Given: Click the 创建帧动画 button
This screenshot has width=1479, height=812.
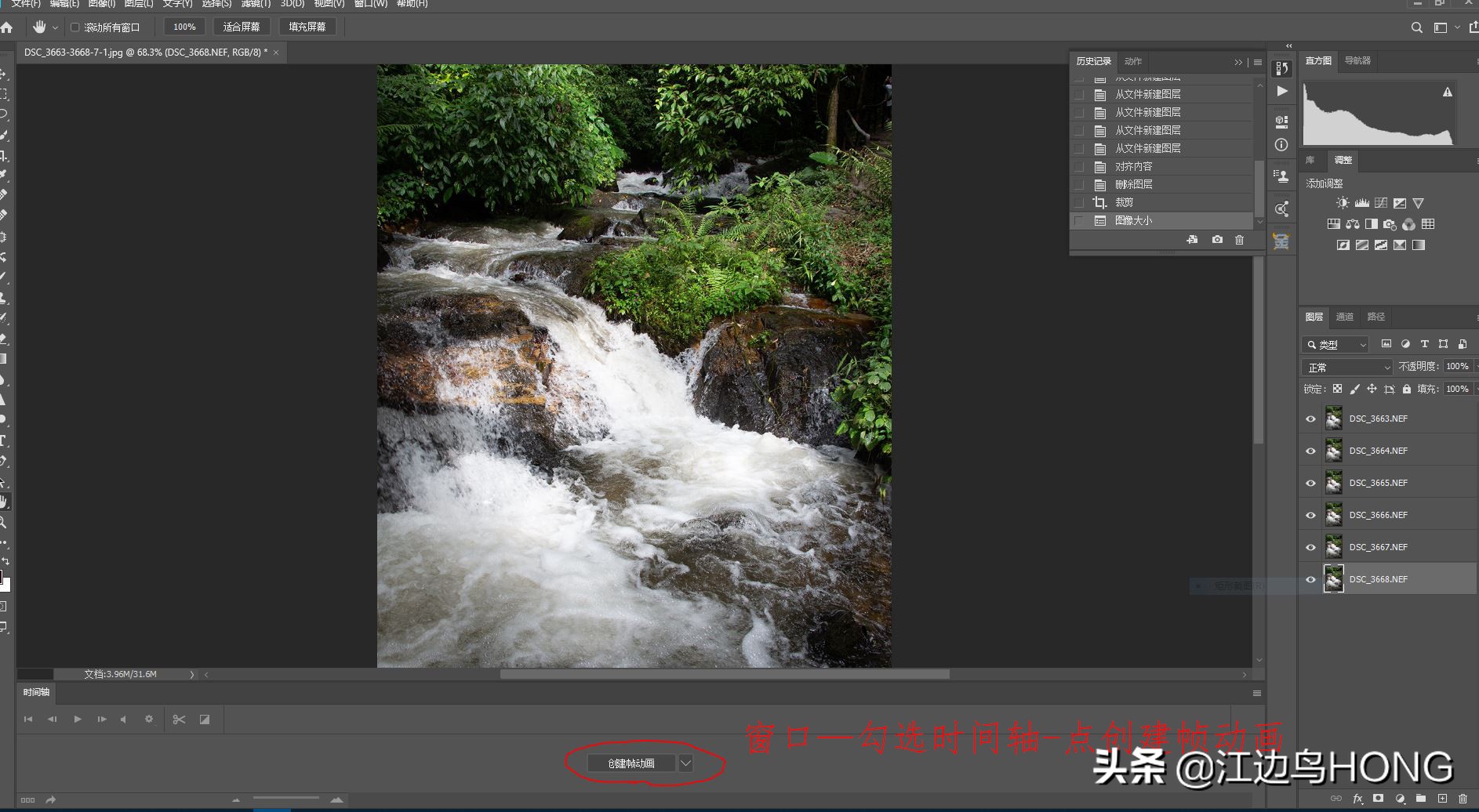Looking at the screenshot, I should 630,763.
